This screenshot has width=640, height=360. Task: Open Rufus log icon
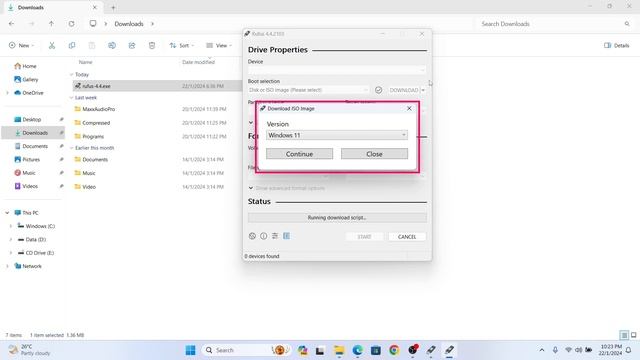click(287, 236)
